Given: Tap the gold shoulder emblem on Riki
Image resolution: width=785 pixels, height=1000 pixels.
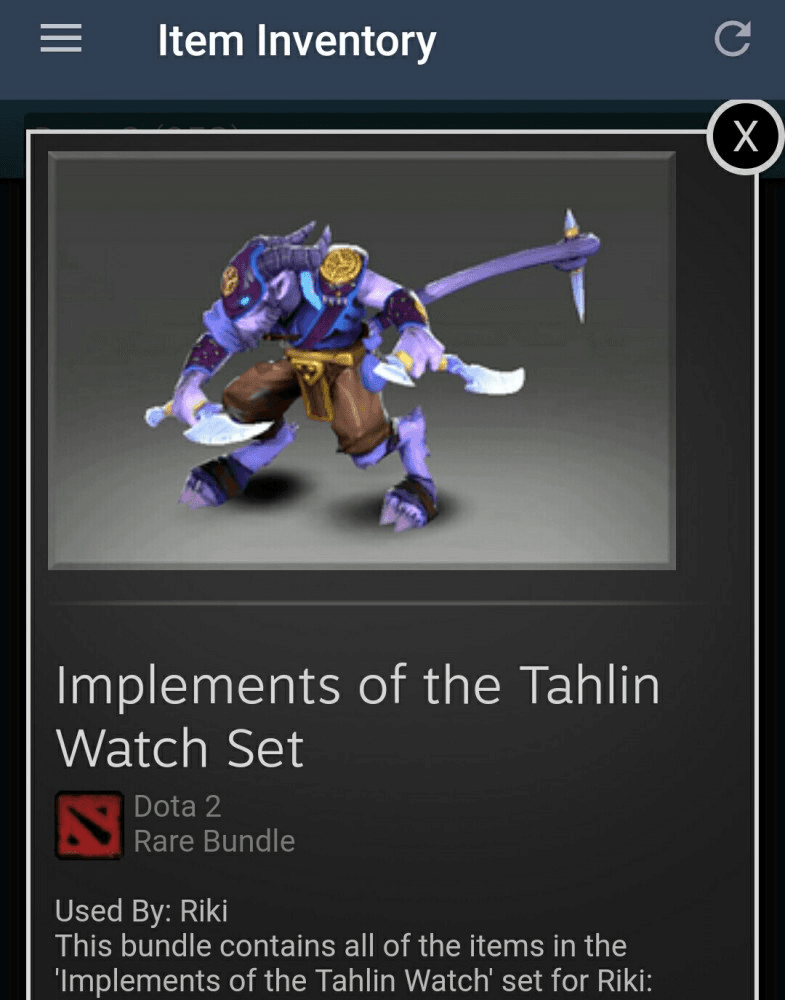Looking at the screenshot, I should click(341, 266).
